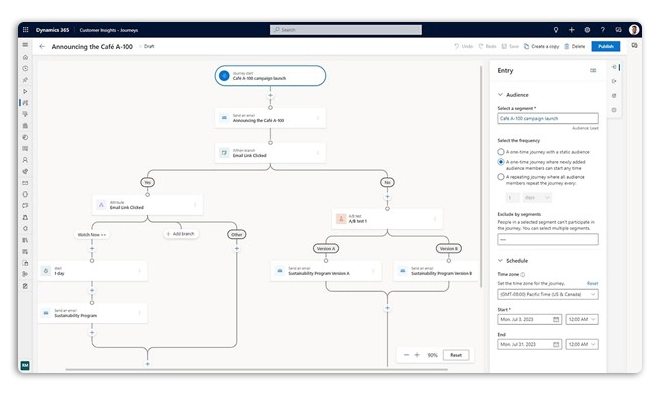
Task: Click the Select a segment field
Action: pyautogui.click(x=548, y=118)
